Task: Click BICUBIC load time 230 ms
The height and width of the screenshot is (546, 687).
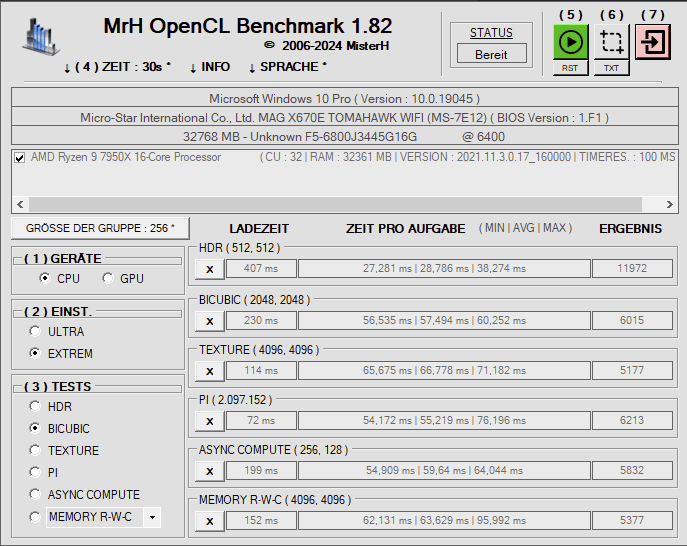Action: [x=261, y=320]
